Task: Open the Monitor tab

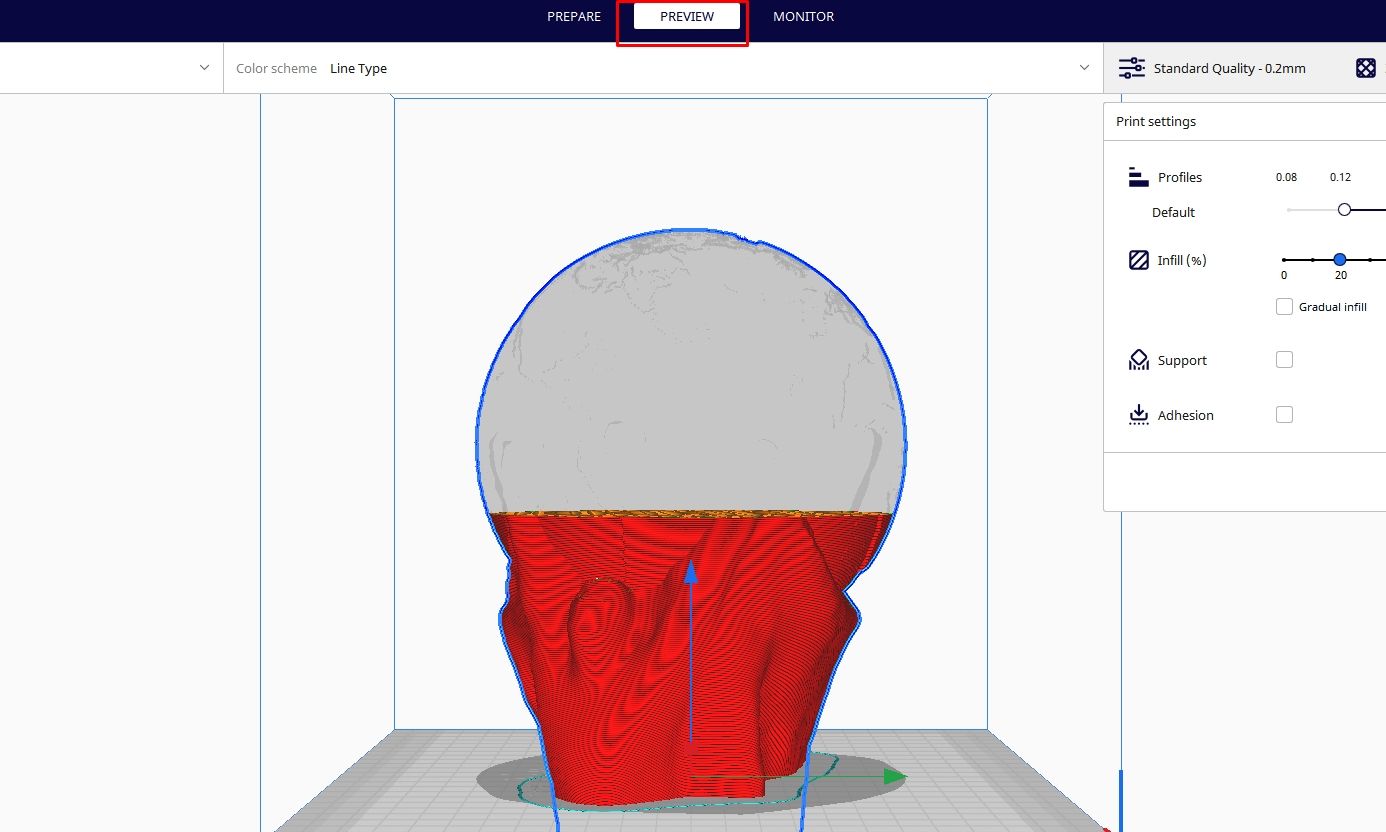Action: tap(803, 16)
